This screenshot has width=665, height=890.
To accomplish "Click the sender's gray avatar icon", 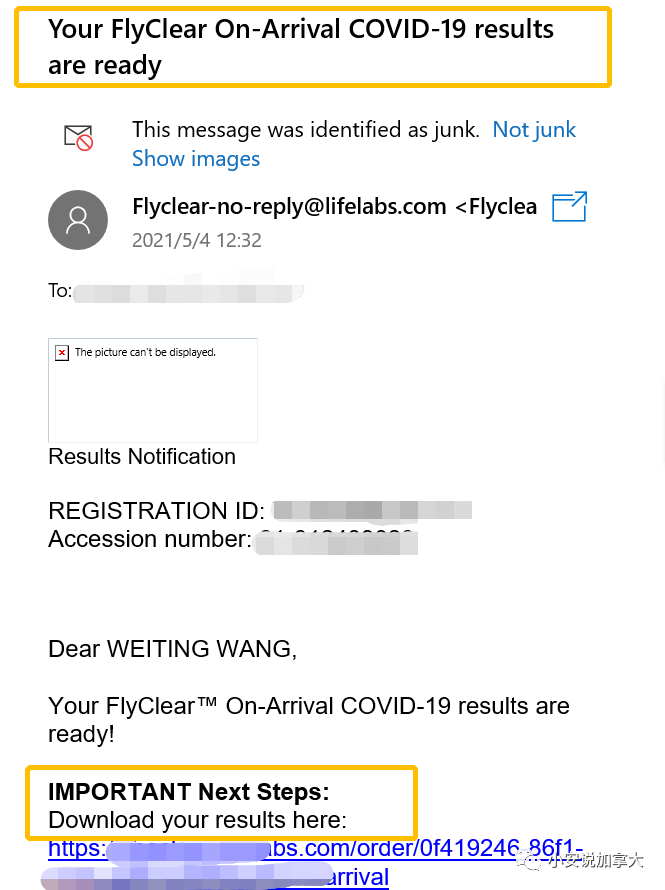I will coord(78,220).
